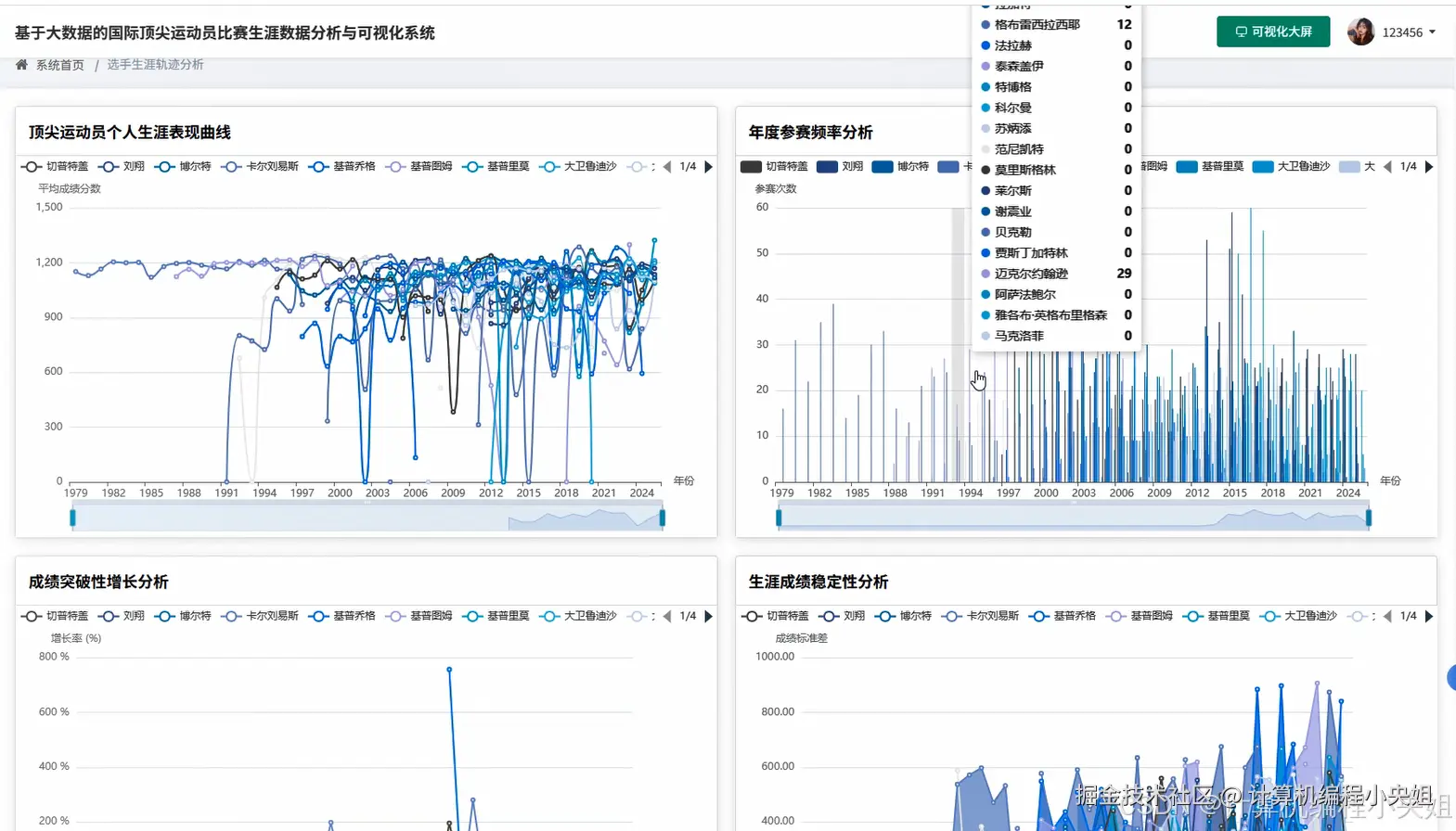Viewport: 1456px width, 831px height.
Task: Toggle 基普图姆 in 成绩突破性增长分析 legend
Action: [419, 616]
